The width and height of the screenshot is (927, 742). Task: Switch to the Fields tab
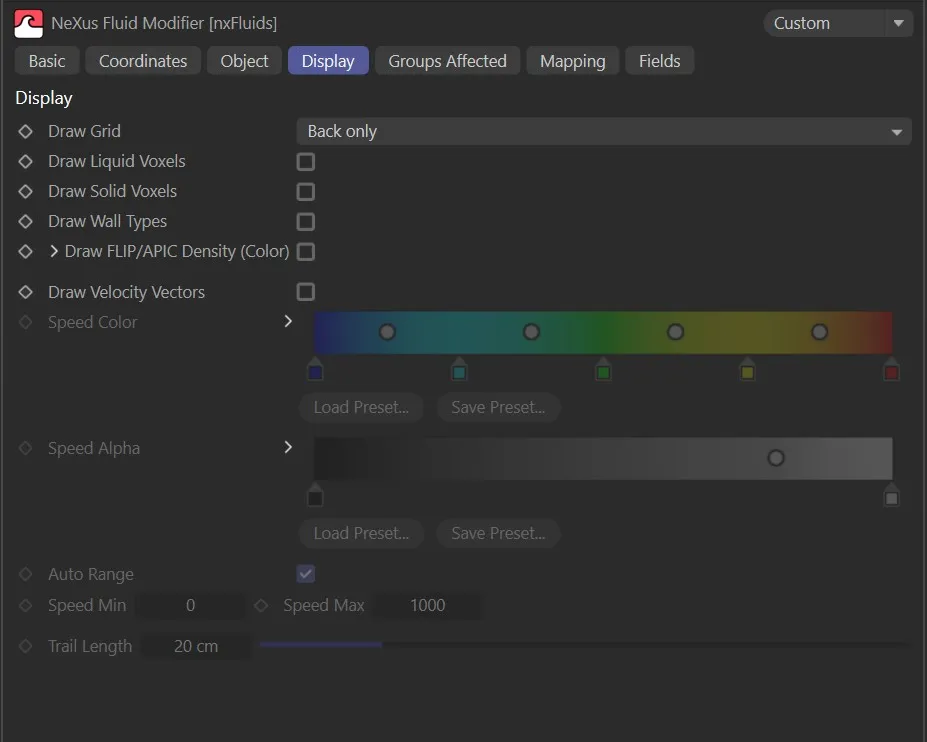[x=659, y=60]
